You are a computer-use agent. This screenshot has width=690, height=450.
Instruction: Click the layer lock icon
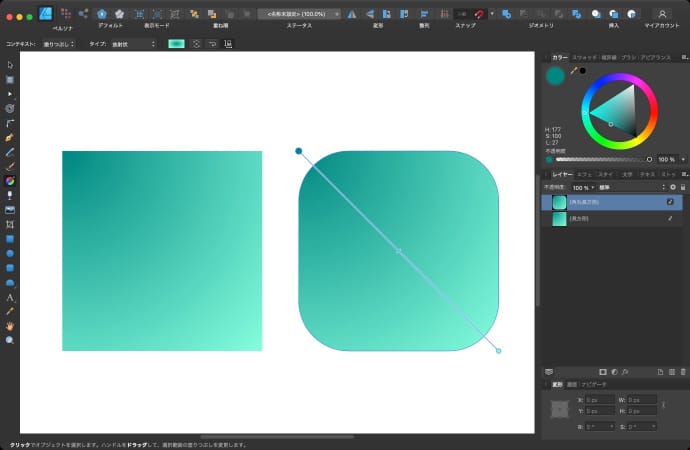(x=681, y=187)
